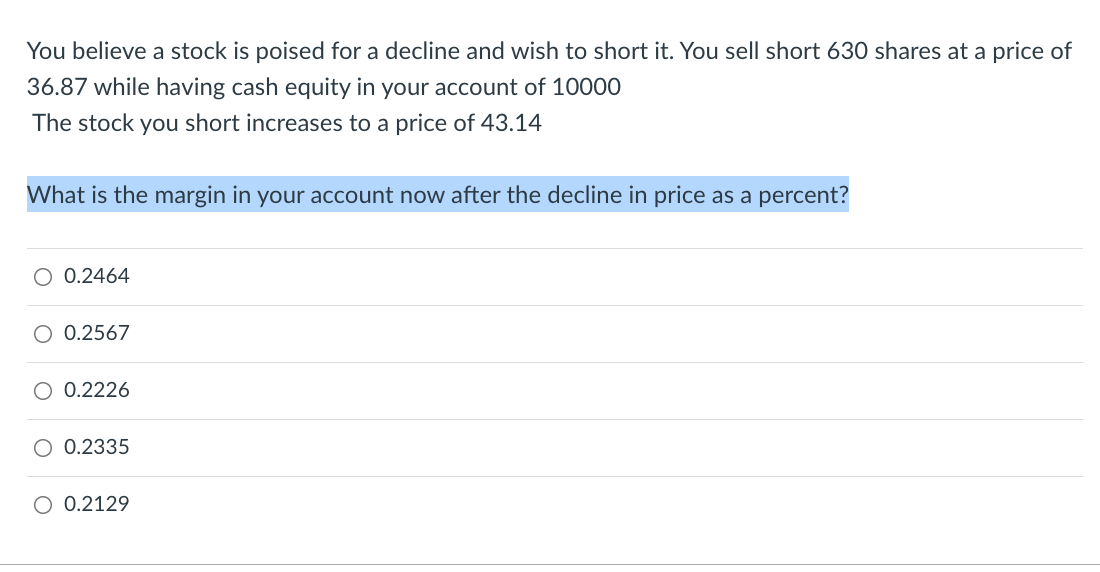Image resolution: width=1100 pixels, height=572 pixels.
Task: Select the 0.2464 radio button
Action: [x=43, y=277]
